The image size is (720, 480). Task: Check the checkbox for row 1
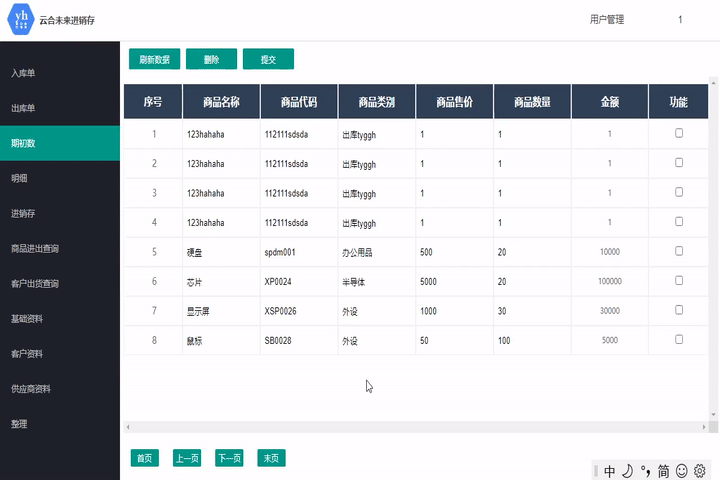679,133
